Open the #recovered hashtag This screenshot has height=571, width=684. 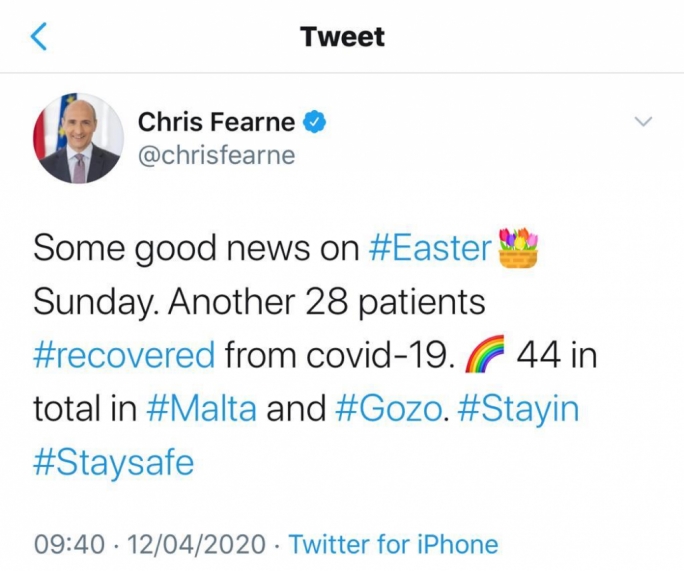point(124,355)
